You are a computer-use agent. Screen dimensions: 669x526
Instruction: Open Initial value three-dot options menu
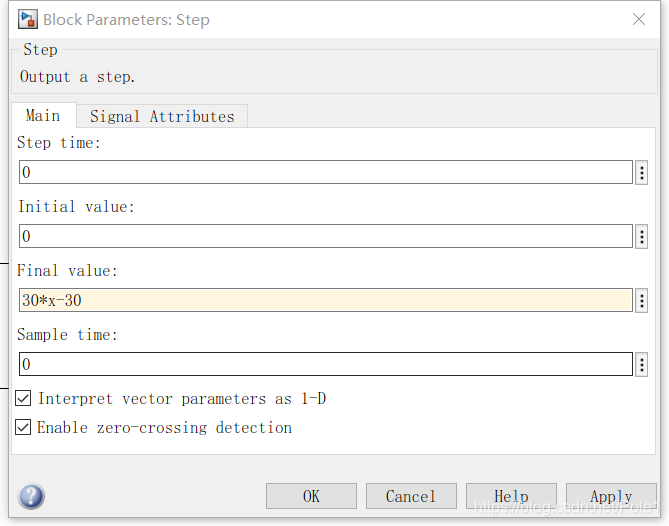click(641, 236)
